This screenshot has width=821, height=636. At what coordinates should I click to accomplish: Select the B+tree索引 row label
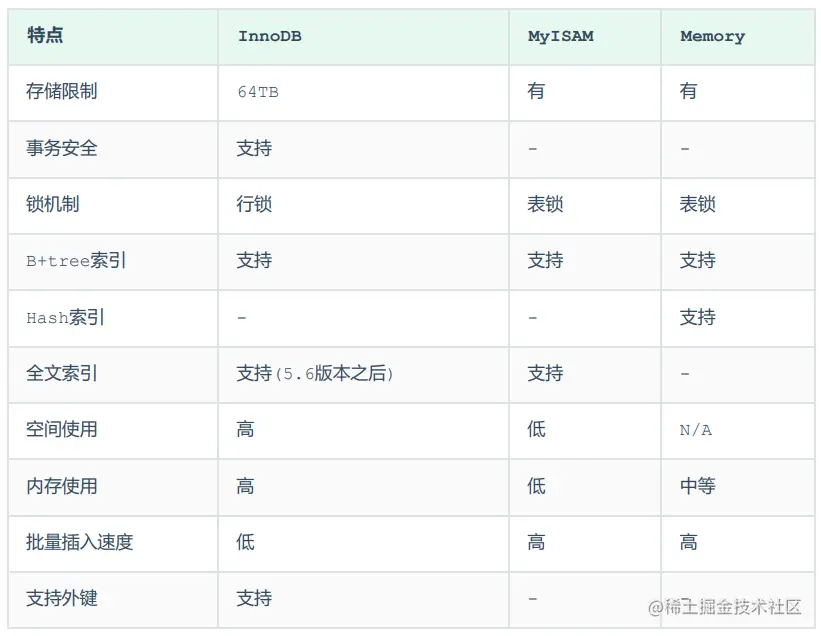pos(76,261)
